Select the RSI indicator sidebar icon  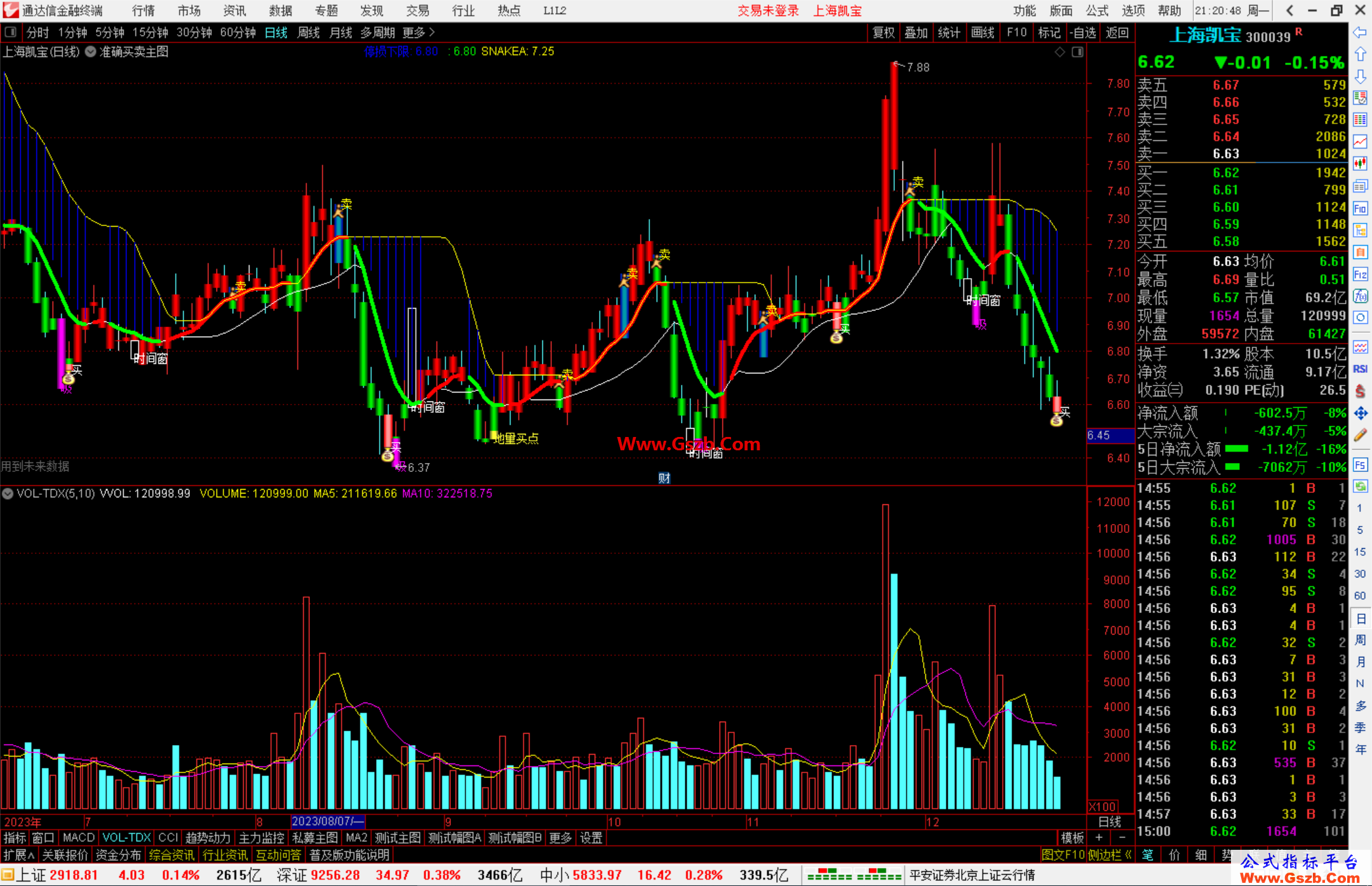pyautogui.click(x=1360, y=369)
